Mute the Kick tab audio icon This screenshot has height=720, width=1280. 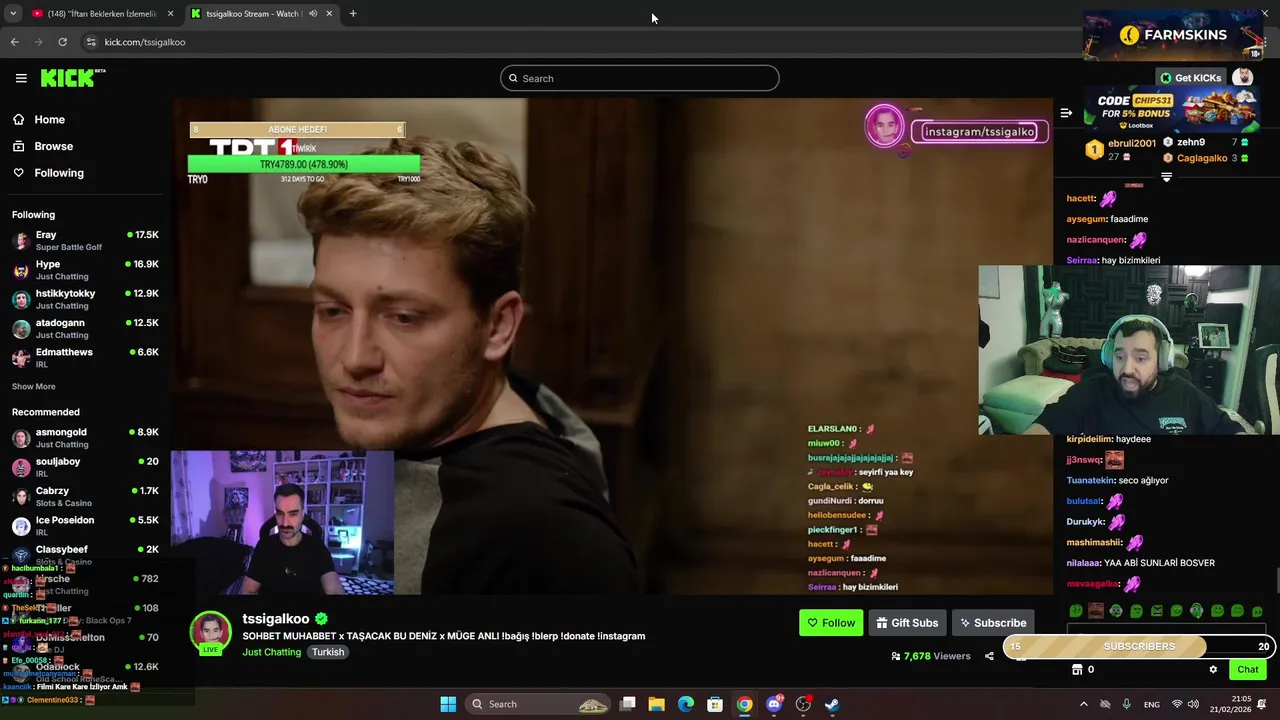(x=313, y=14)
